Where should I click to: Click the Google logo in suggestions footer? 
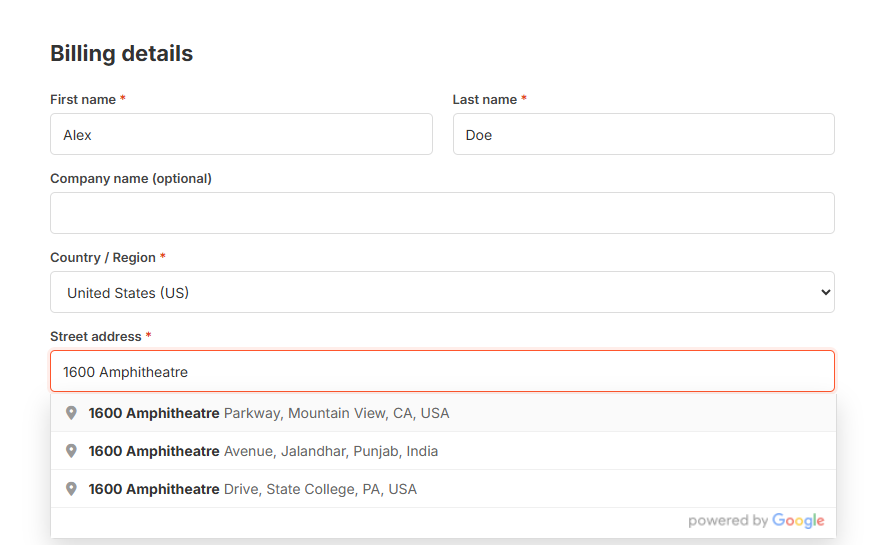point(798,521)
